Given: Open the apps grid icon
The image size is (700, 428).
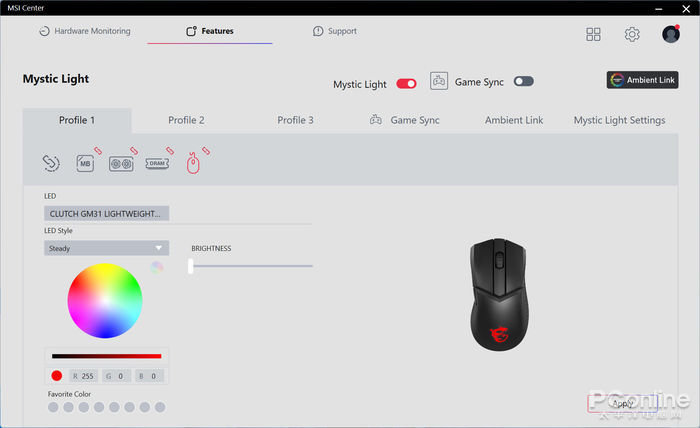Looking at the screenshot, I should (x=593, y=34).
